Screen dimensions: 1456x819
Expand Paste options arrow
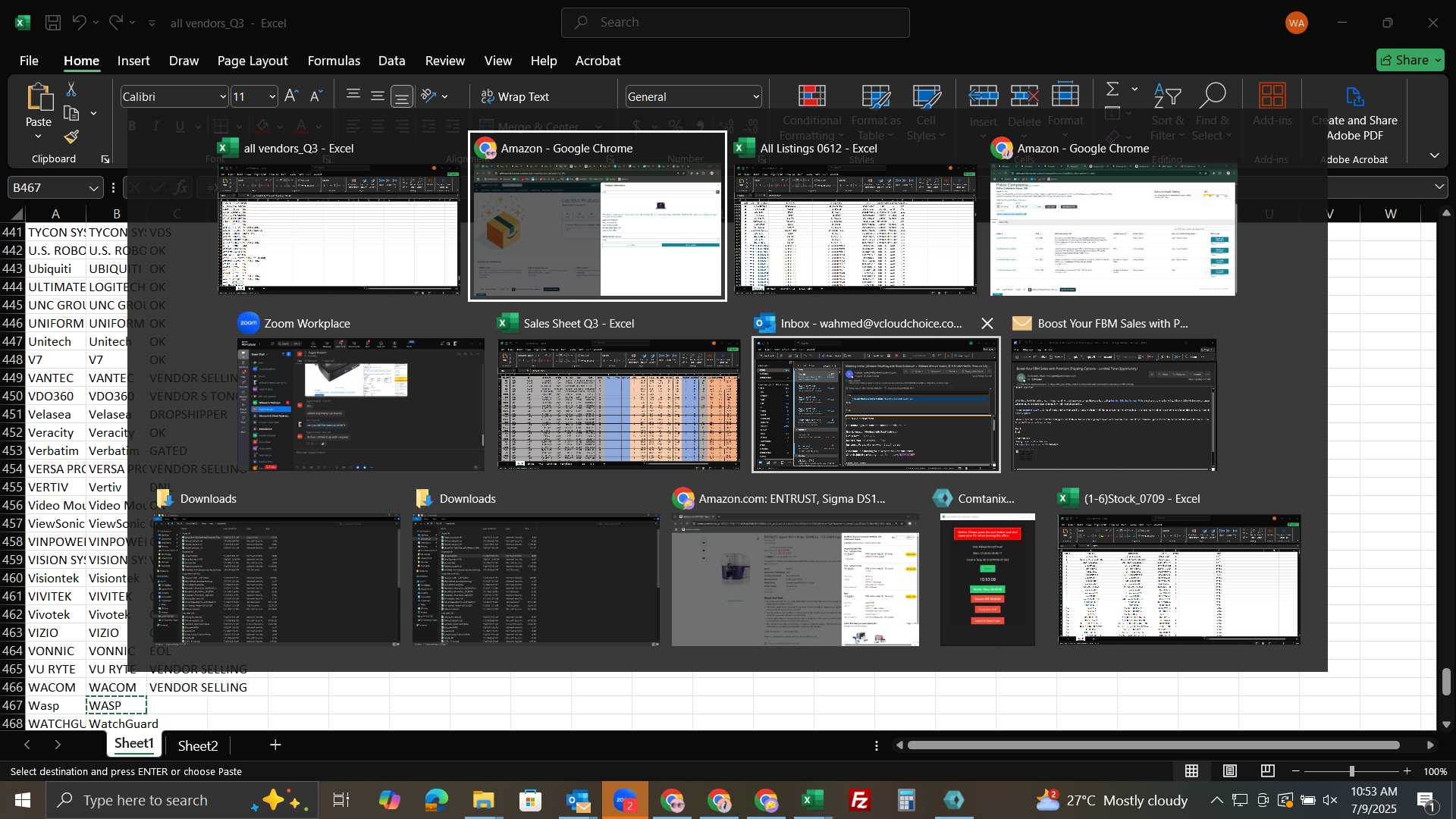(x=38, y=137)
